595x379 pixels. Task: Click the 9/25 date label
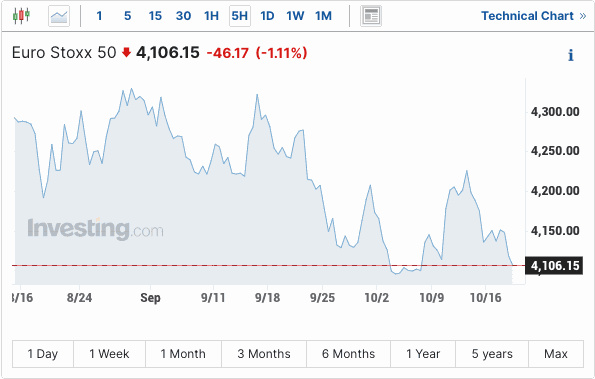coord(323,297)
